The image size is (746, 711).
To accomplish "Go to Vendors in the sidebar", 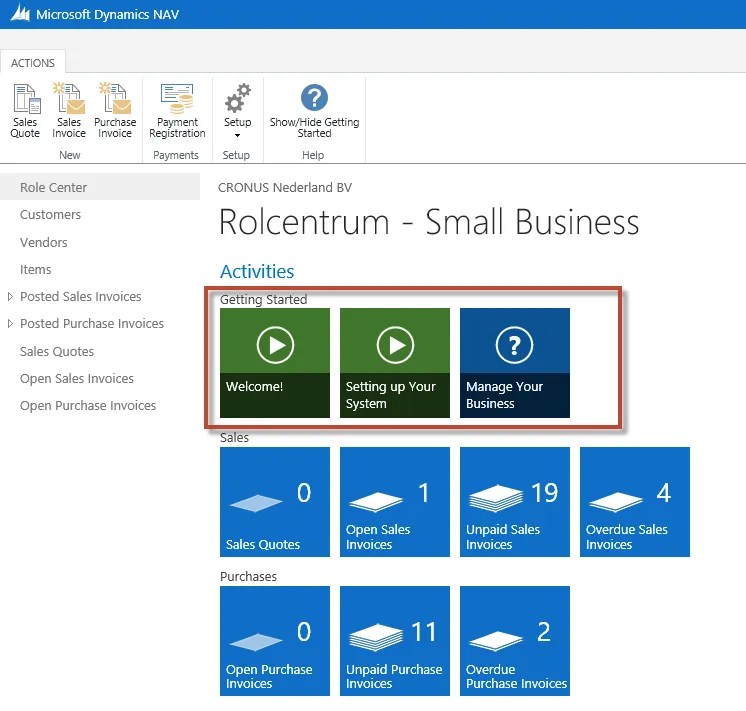I will point(43,242).
